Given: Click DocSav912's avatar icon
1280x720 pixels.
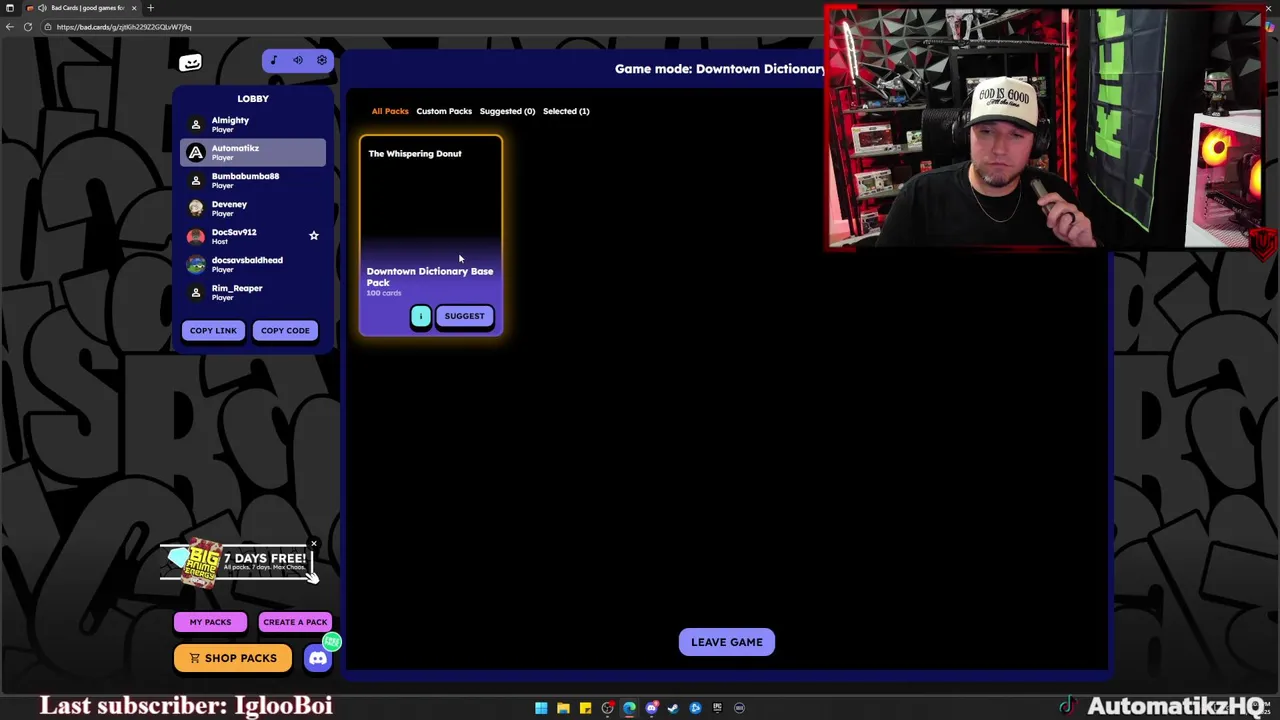Looking at the screenshot, I should click(196, 237).
